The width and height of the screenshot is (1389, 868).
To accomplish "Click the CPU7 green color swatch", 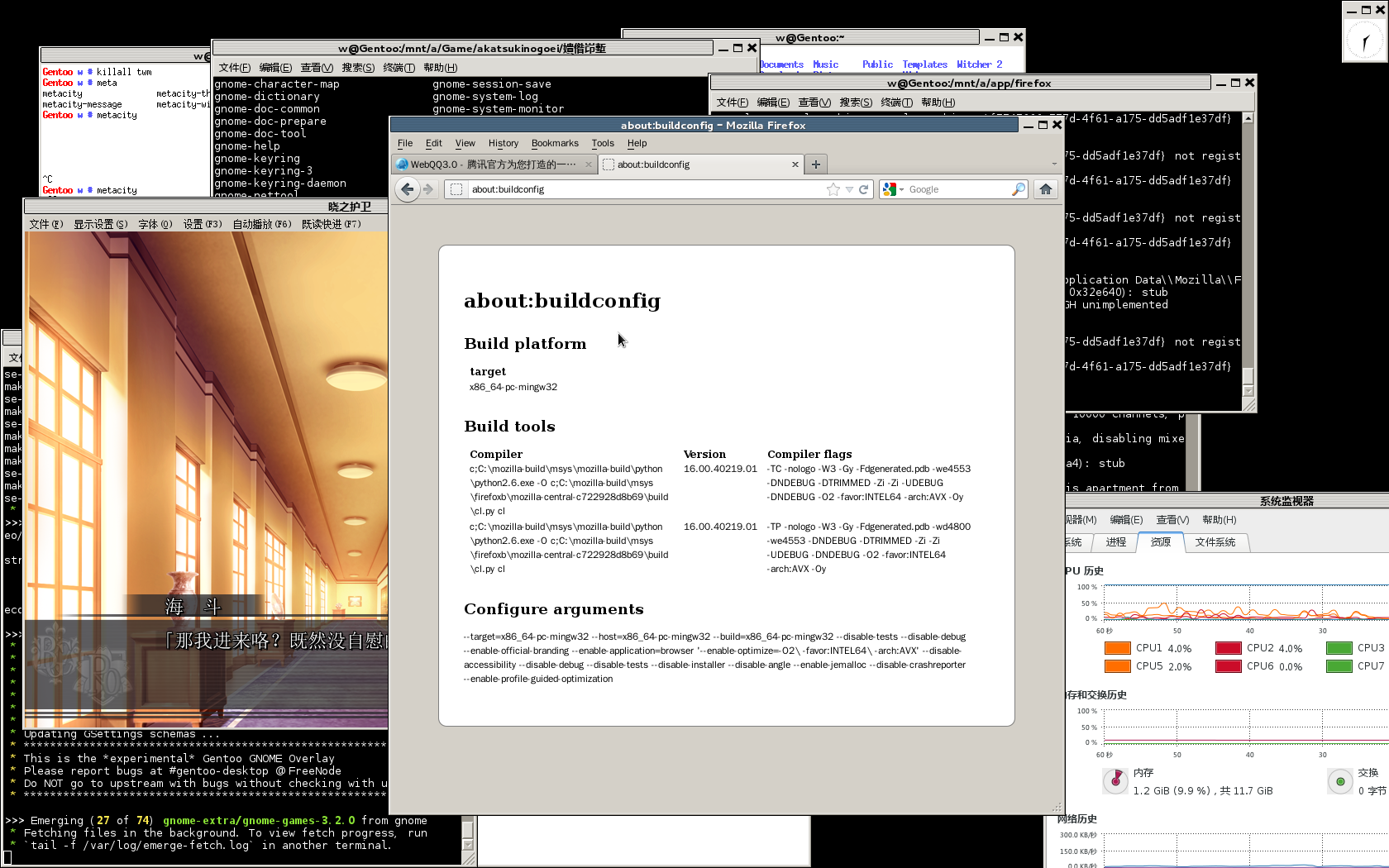I will tap(1339, 666).
